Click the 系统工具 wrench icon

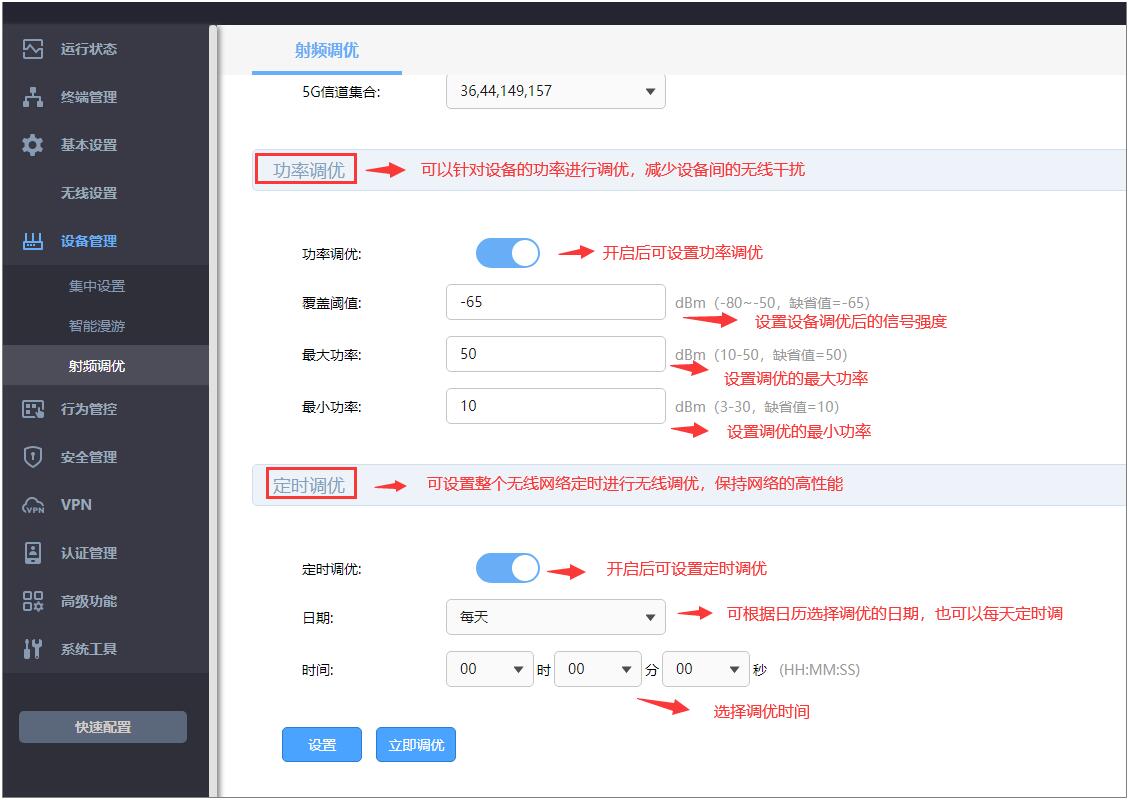(x=33, y=649)
